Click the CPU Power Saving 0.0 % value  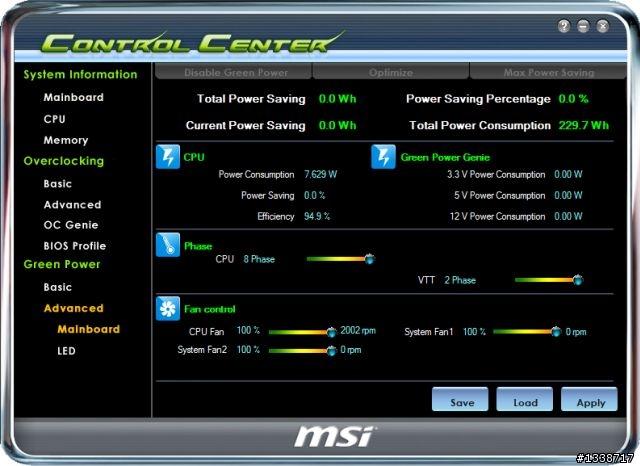click(315, 195)
